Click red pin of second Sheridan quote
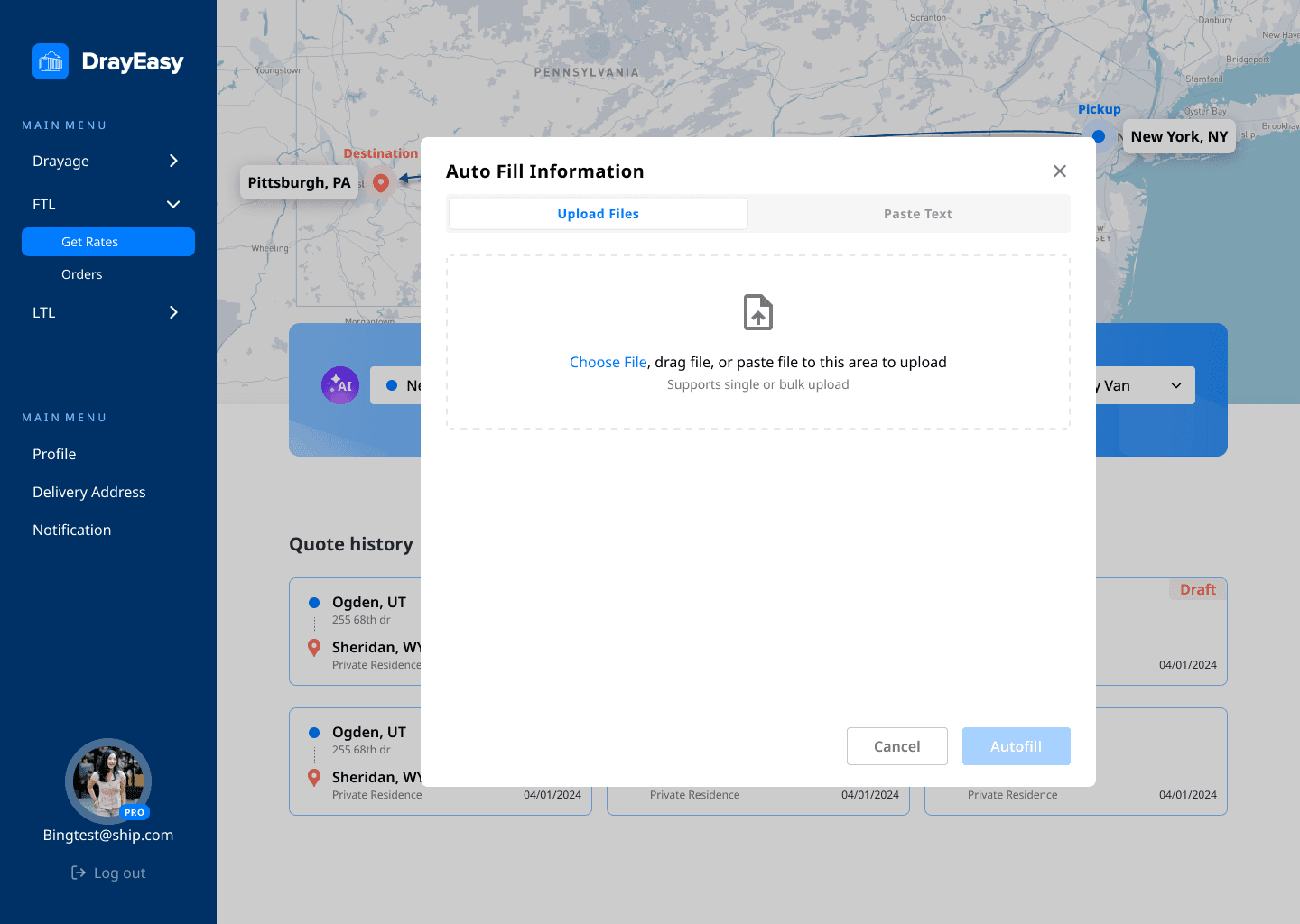The height and width of the screenshot is (924, 1300). point(314,777)
